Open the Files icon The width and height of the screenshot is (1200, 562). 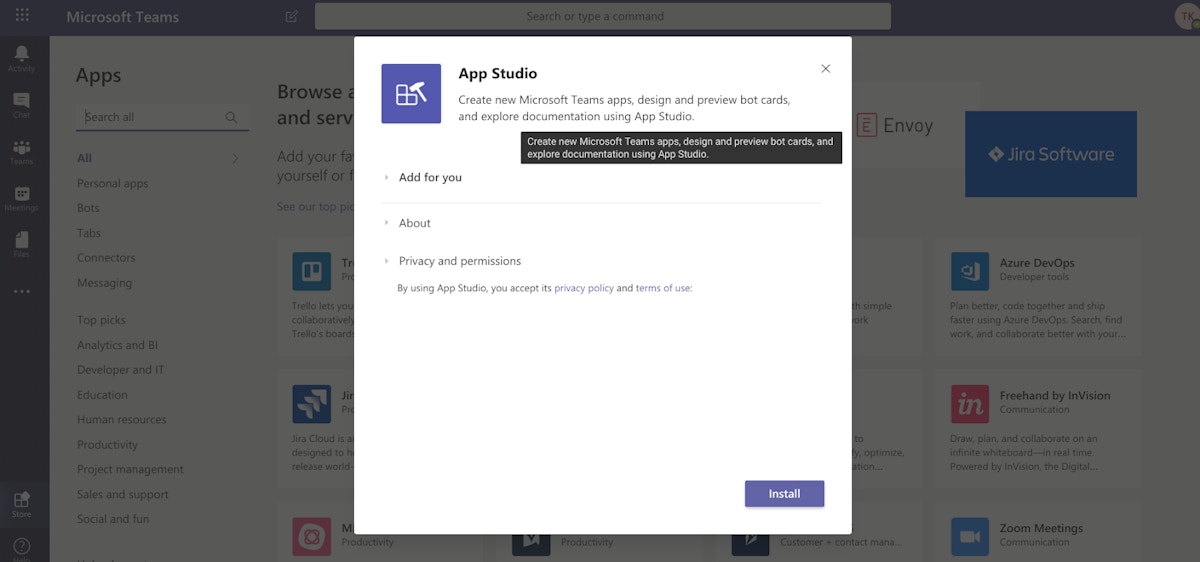click(22, 240)
